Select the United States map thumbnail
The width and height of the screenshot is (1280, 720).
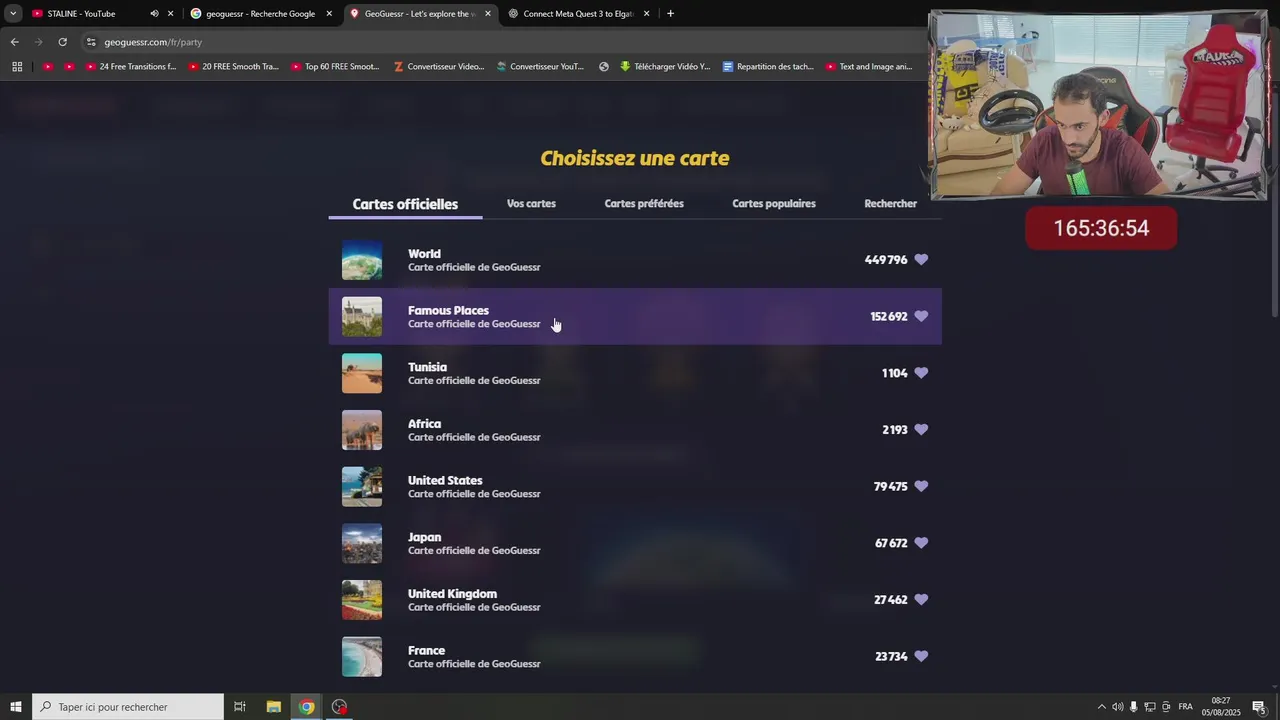pyautogui.click(x=362, y=486)
